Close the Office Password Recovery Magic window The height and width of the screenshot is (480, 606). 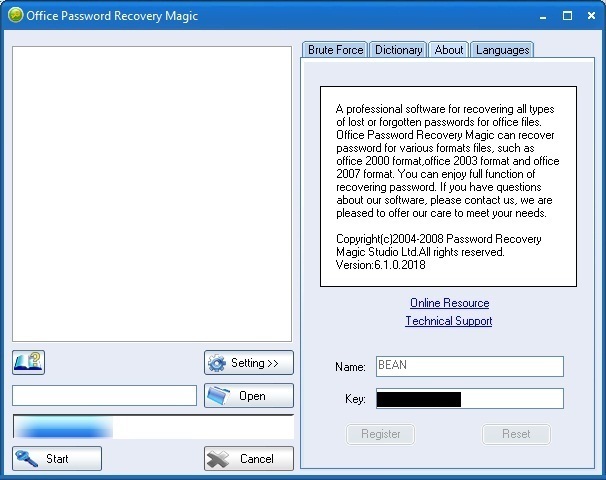pyautogui.click(x=591, y=15)
